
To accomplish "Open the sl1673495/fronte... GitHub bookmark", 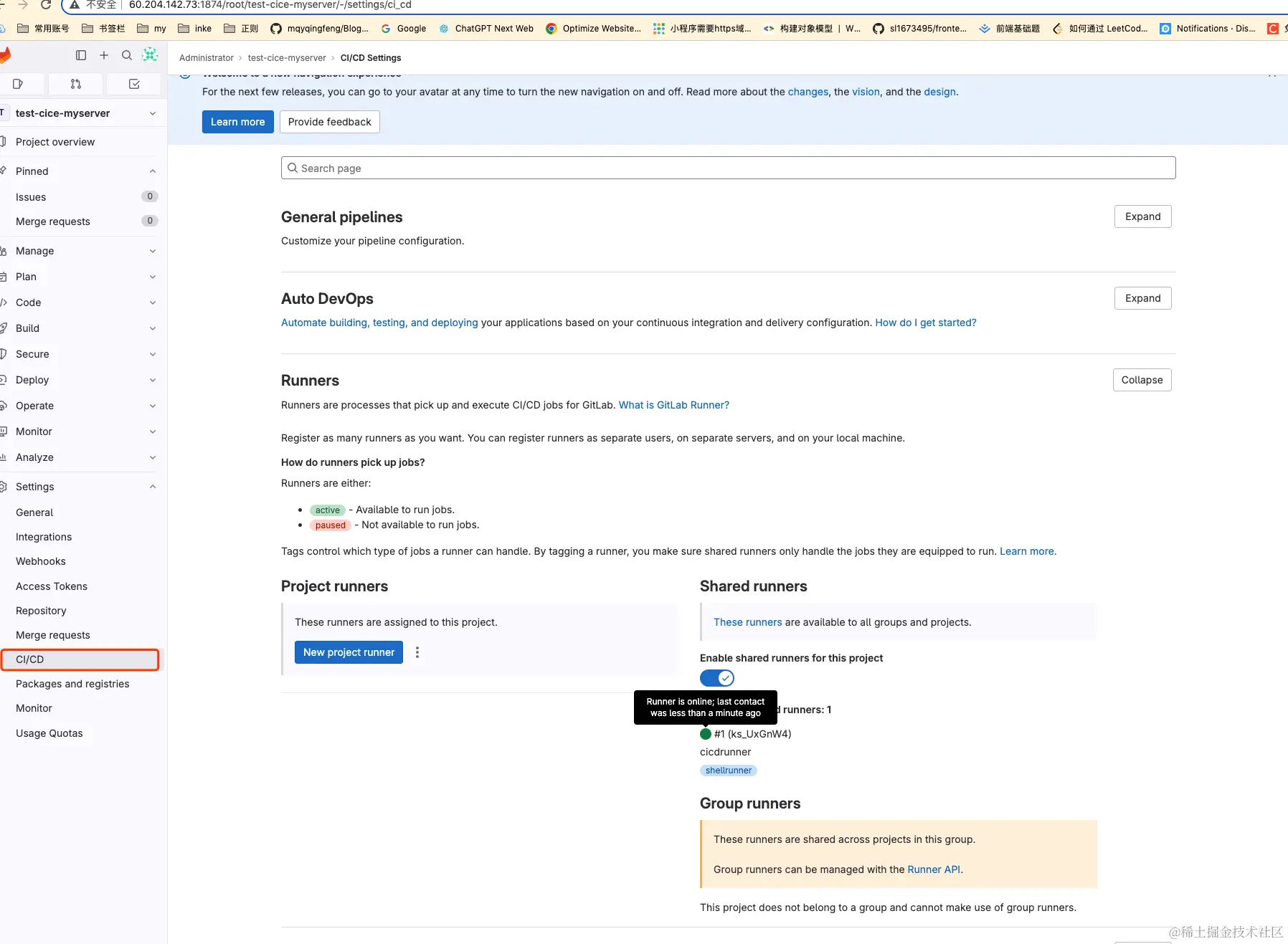I will pyautogui.click(x=920, y=29).
